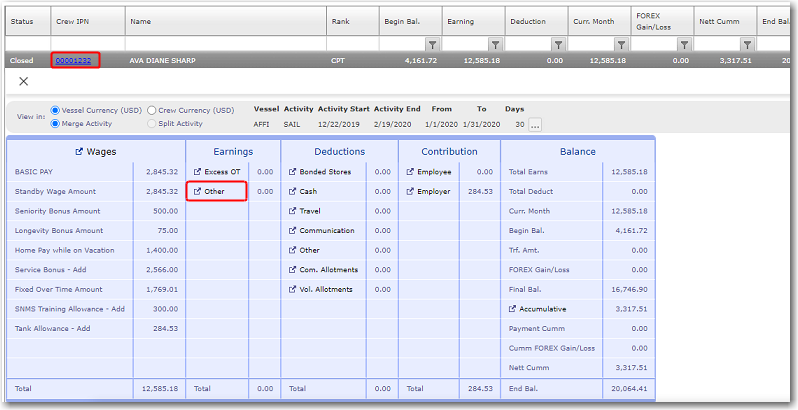Screen dimensions: 798x410
Task: Open filter menu for Nett Cumm column
Action: click(747, 45)
